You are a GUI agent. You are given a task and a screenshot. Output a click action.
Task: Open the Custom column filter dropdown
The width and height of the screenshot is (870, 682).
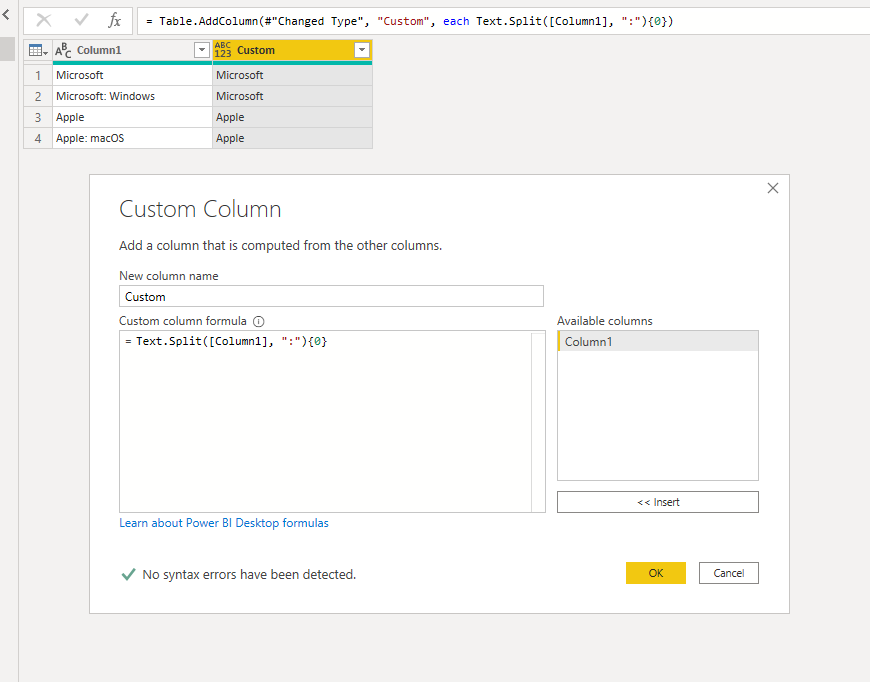(362, 50)
